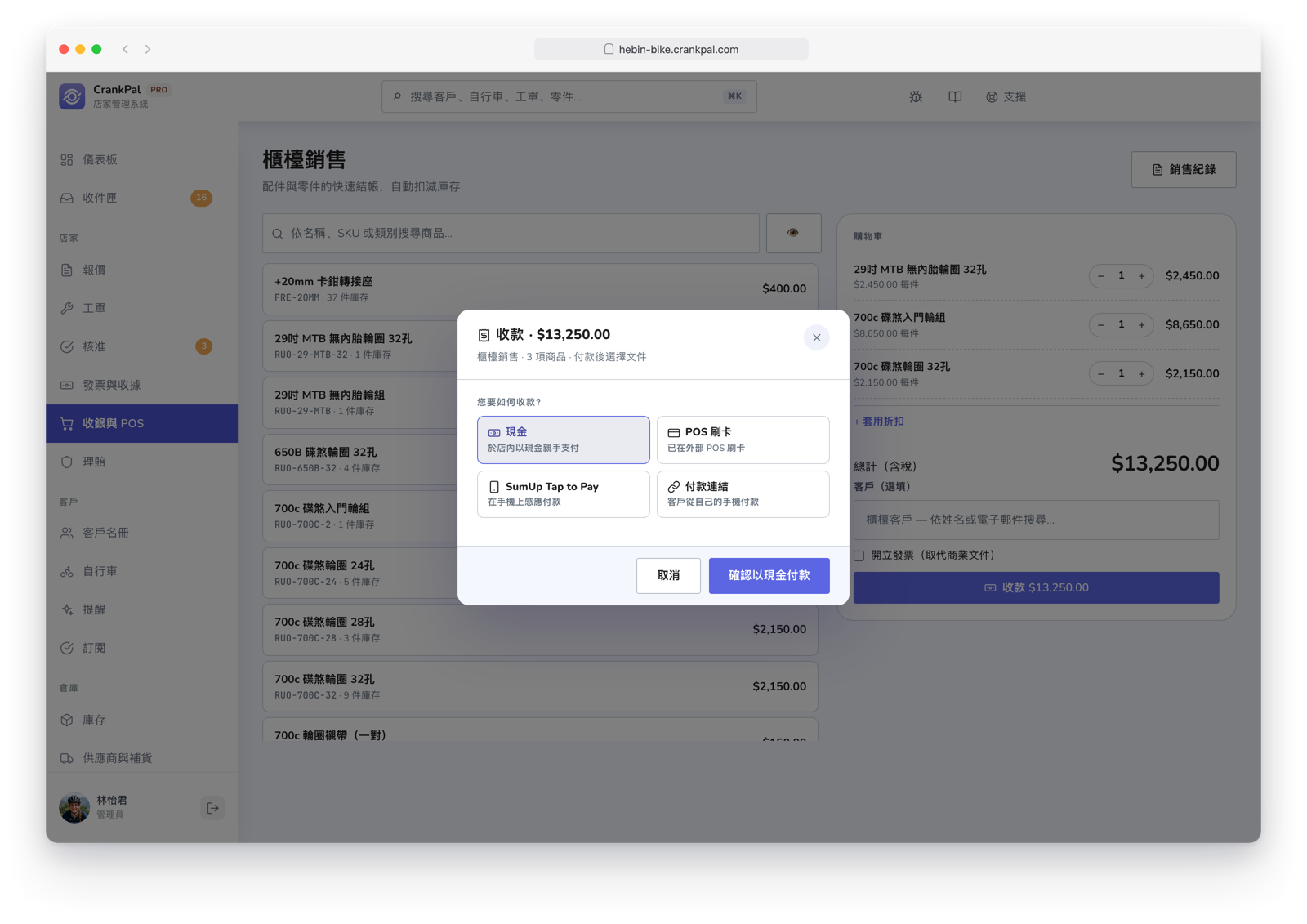The width and height of the screenshot is (1307, 924).
Task: Open 支援 support link
Action: [1006, 96]
